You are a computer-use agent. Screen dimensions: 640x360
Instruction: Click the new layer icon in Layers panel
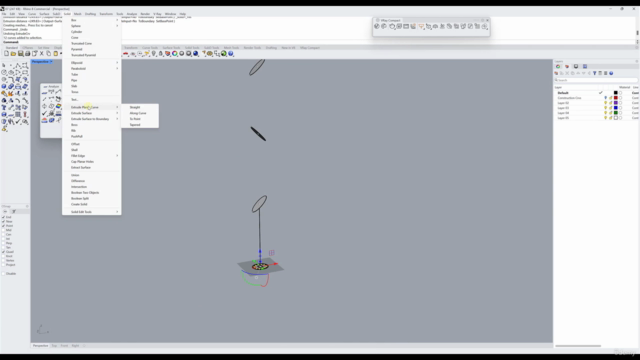point(556,73)
